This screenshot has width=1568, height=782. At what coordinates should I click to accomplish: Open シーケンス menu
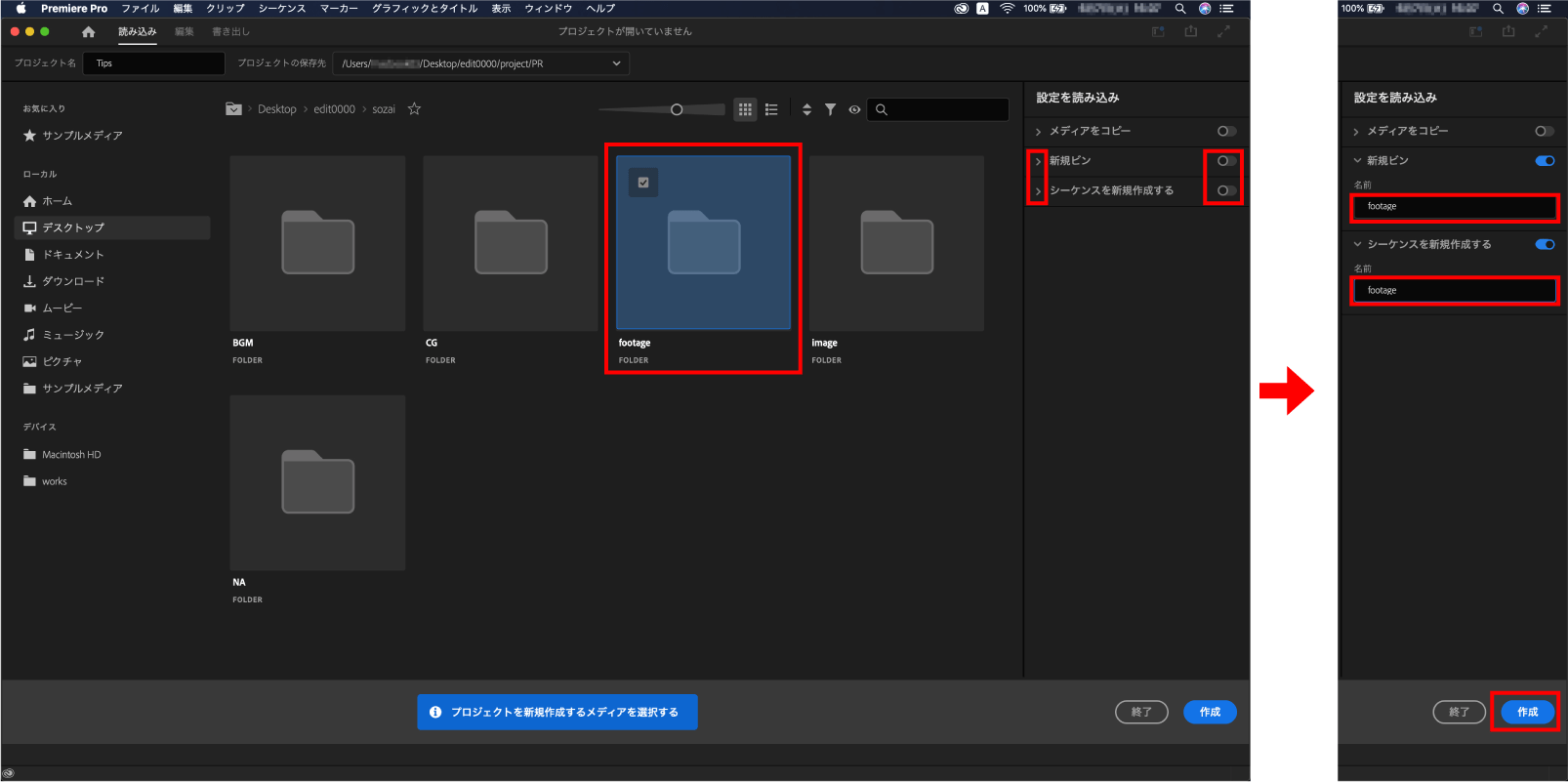(282, 8)
